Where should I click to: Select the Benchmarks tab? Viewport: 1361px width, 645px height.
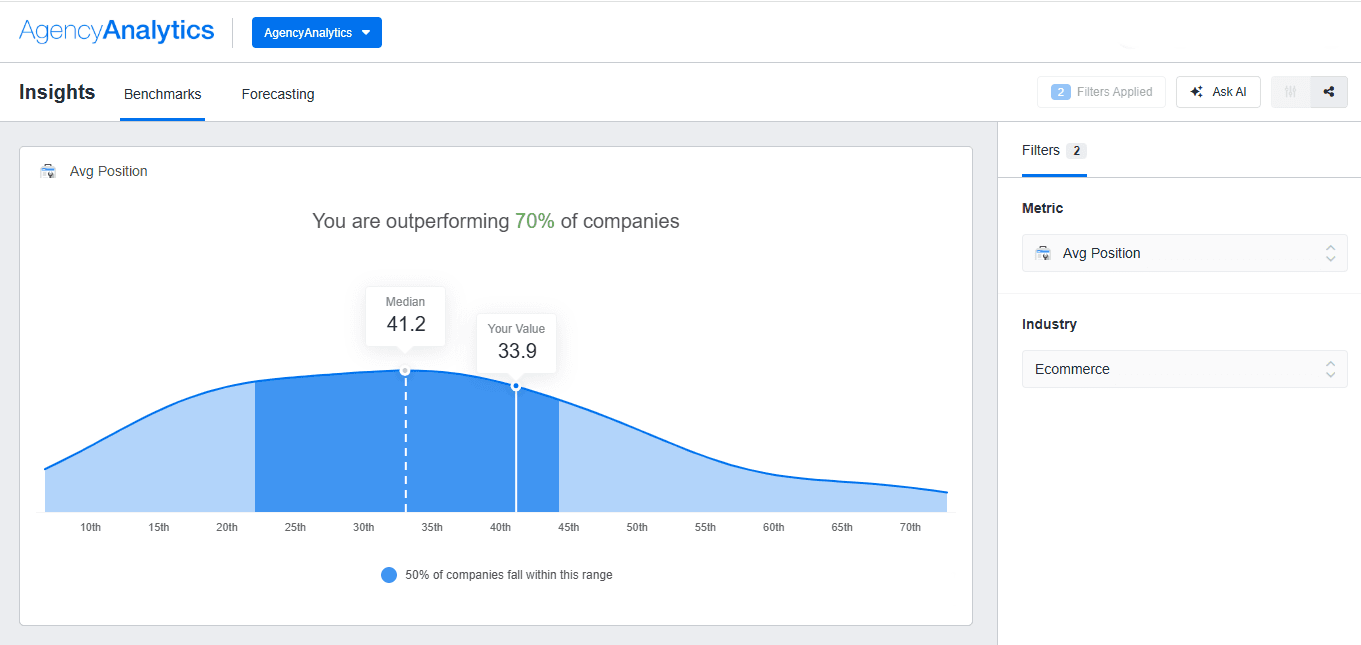pyautogui.click(x=162, y=94)
